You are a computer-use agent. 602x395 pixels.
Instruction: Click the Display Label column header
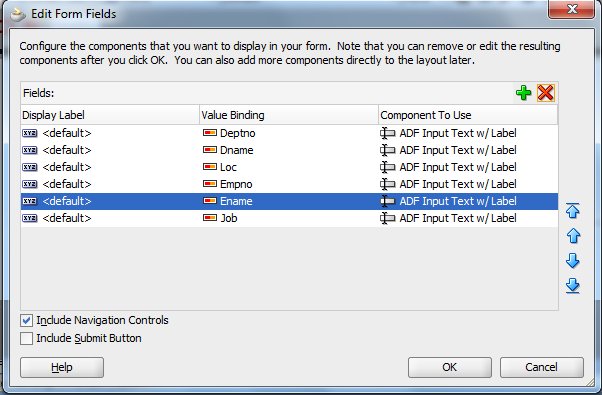pyautogui.click(x=110, y=115)
